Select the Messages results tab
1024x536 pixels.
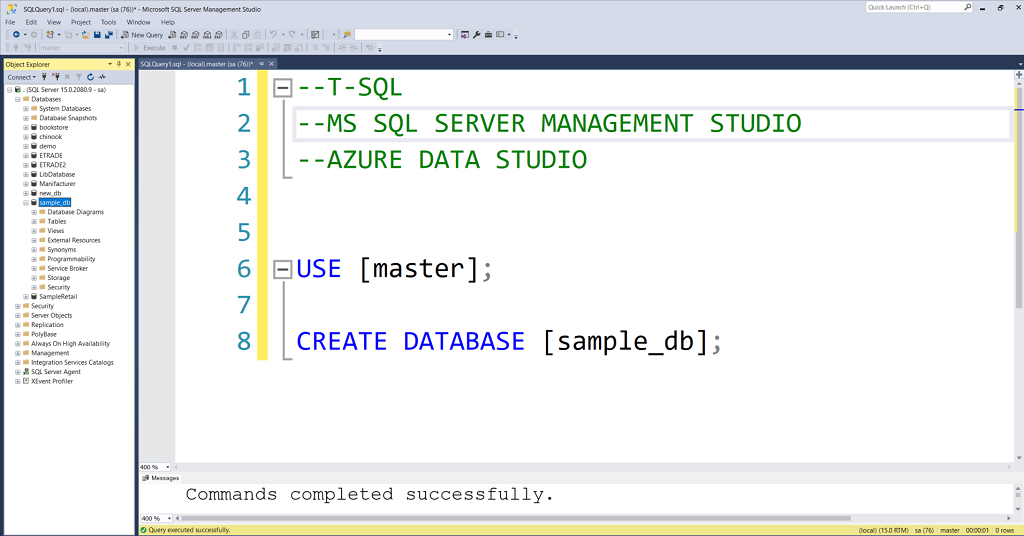point(161,478)
